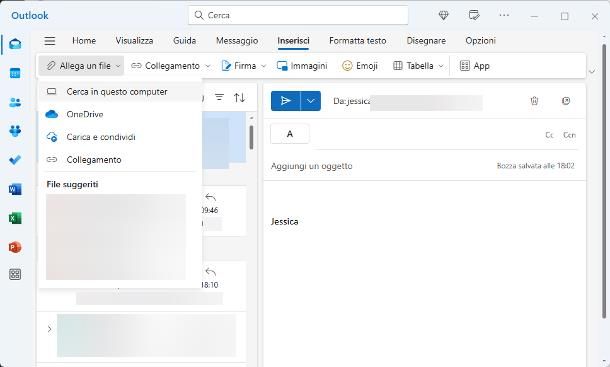Image resolution: width=610 pixels, height=367 pixels.
Task: Switch to the Formatta testo tab
Action: pyautogui.click(x=358, y=40)
